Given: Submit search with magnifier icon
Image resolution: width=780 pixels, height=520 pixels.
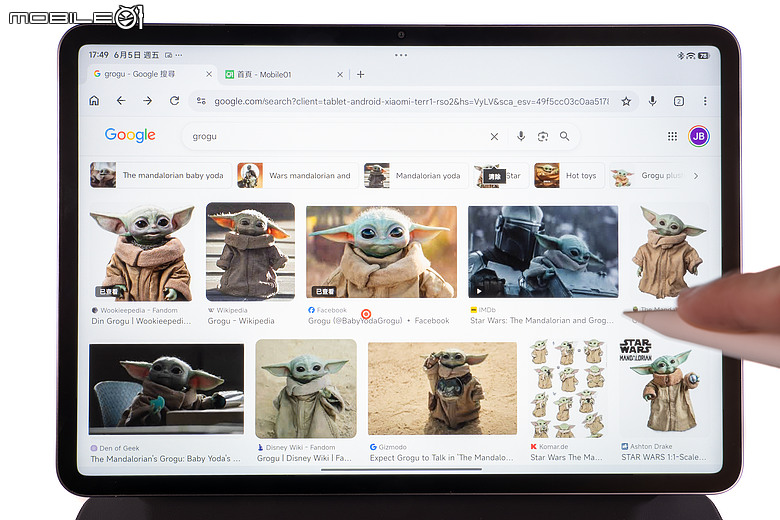Looking at the screenshot, I should click(564, 136).
